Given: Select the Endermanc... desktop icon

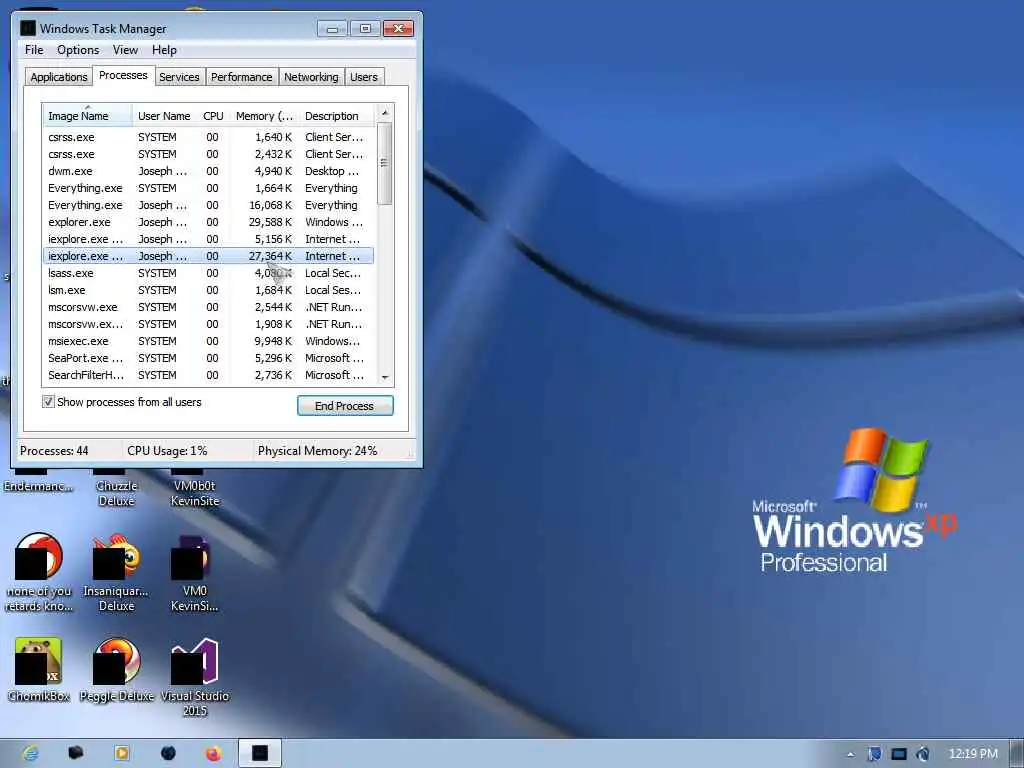Looking at the screenshot, I should pyautogui.click(x=39, y=481).
